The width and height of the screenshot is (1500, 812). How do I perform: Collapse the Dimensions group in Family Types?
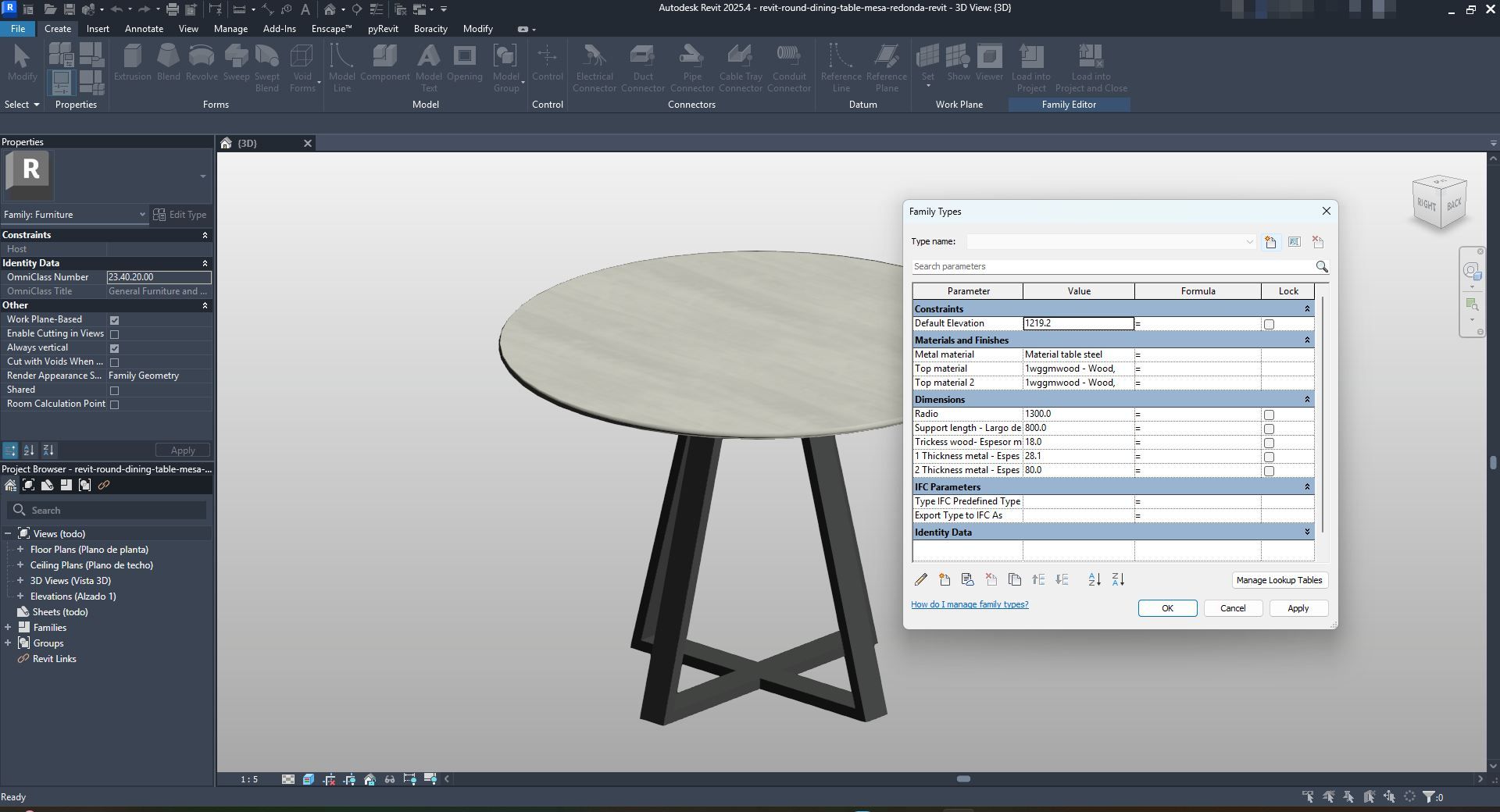(x=1307, y=400)
